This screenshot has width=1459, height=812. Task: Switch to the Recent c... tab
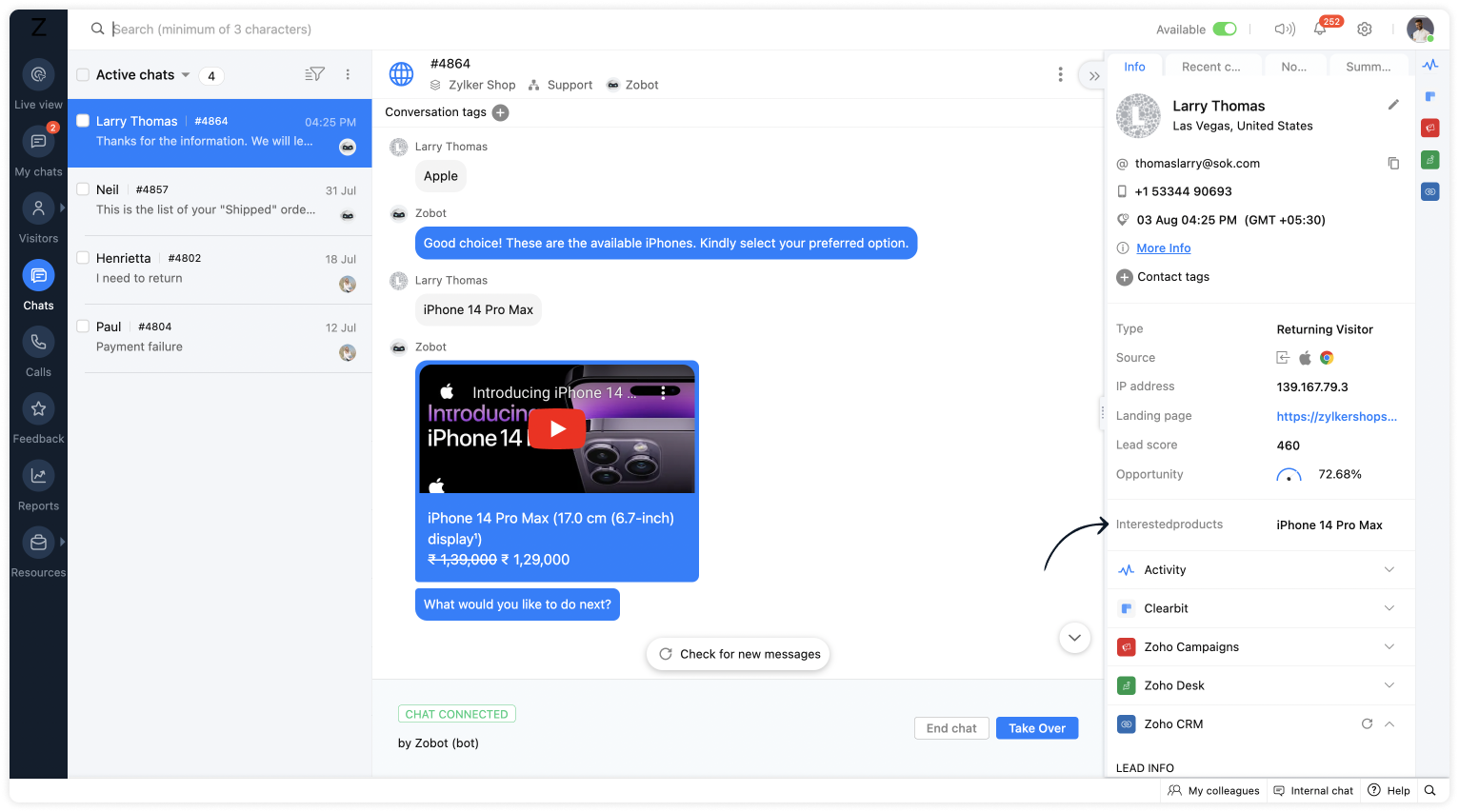(1210, 67)
